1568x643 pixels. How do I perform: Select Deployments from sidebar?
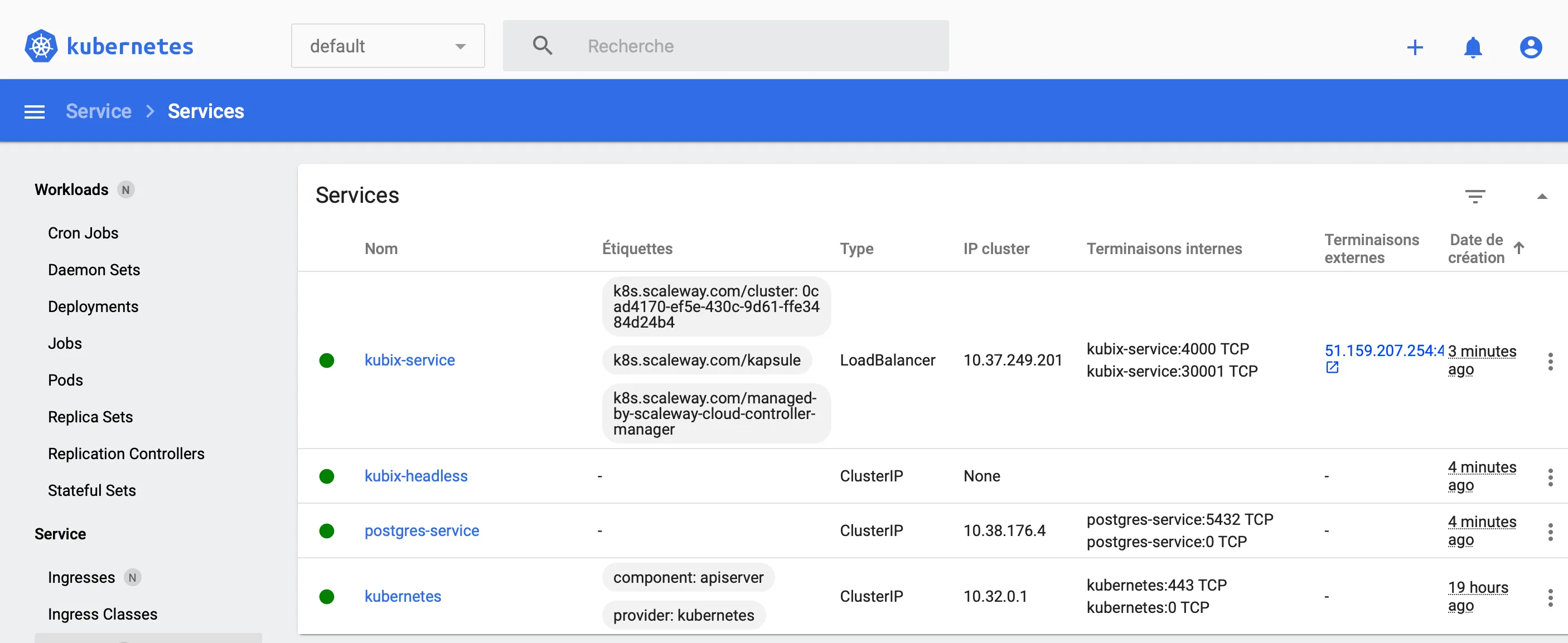[93, 306]
